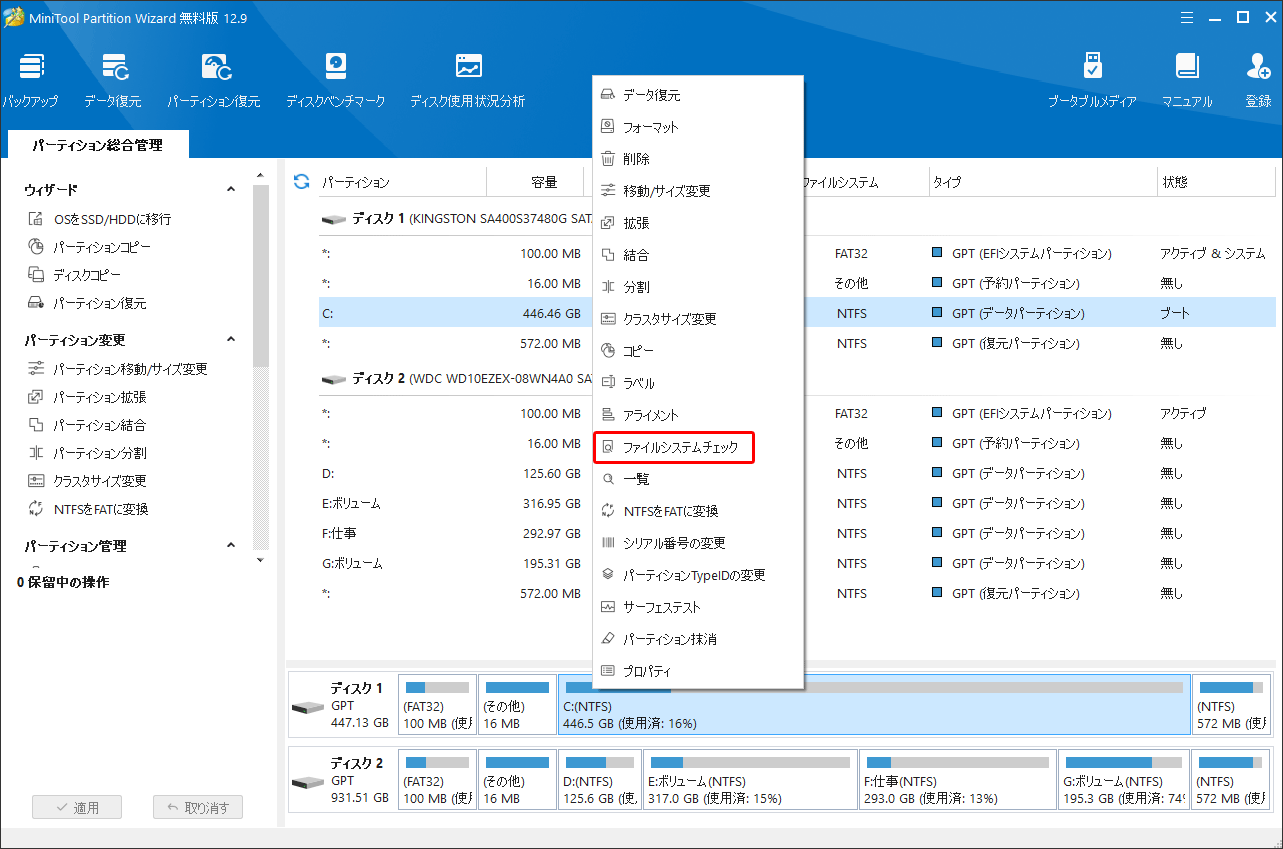
Task: Choose サーフェステスト in context menu
Action: coord(698,607)
